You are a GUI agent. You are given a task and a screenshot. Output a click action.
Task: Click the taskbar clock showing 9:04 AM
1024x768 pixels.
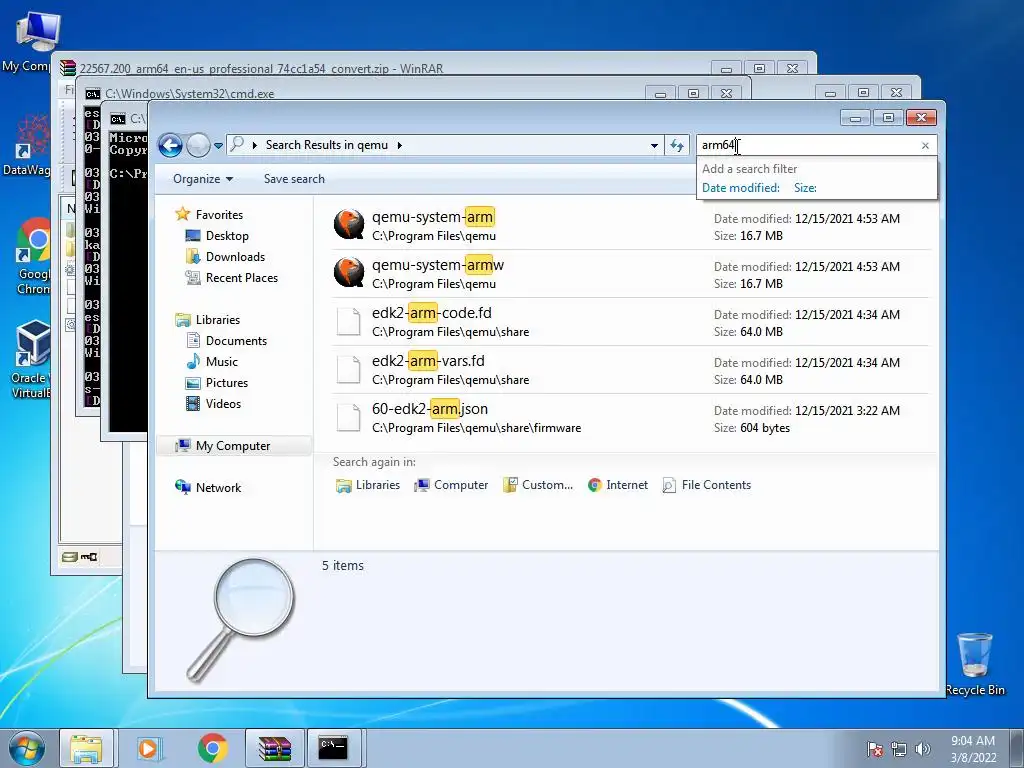click(973, 749)
